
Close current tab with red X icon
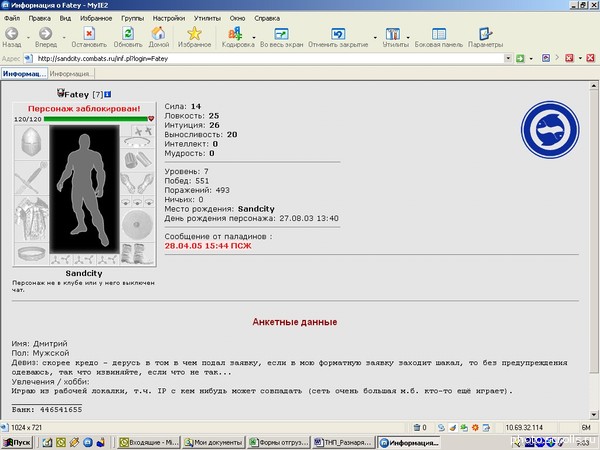tap(569, 58)
